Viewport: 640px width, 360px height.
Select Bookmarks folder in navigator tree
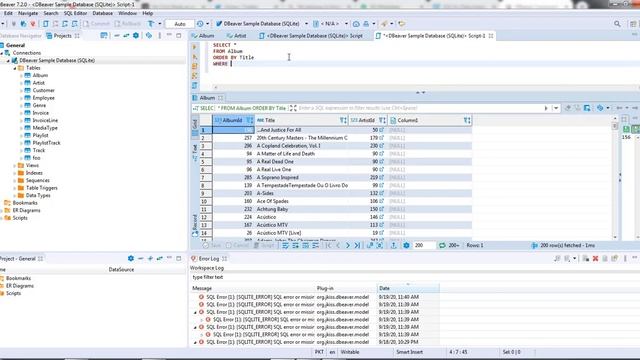tap(25, 203)
